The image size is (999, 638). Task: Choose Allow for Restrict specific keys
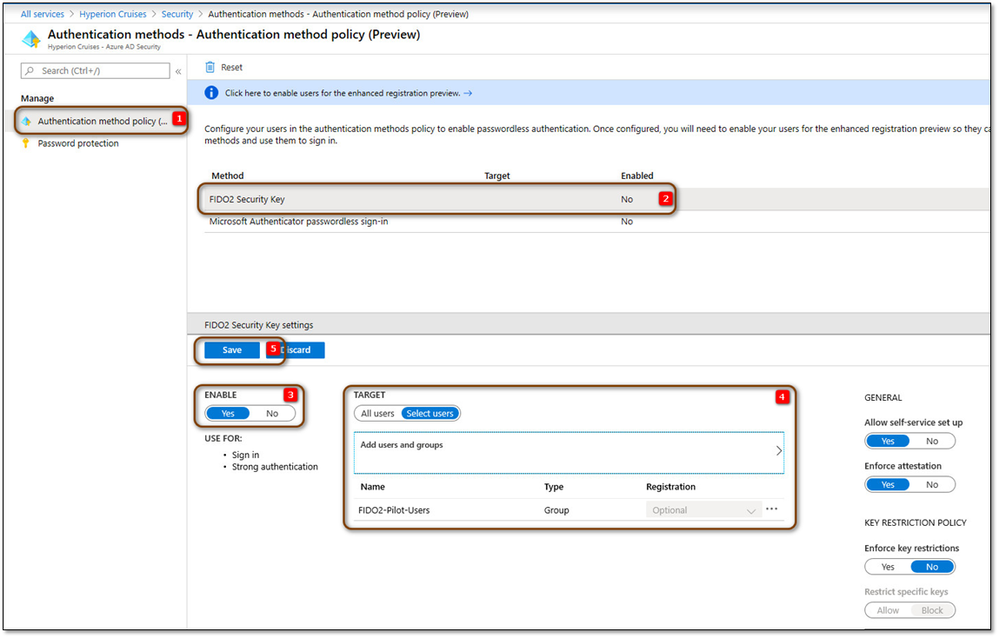(x=888, y=611)
